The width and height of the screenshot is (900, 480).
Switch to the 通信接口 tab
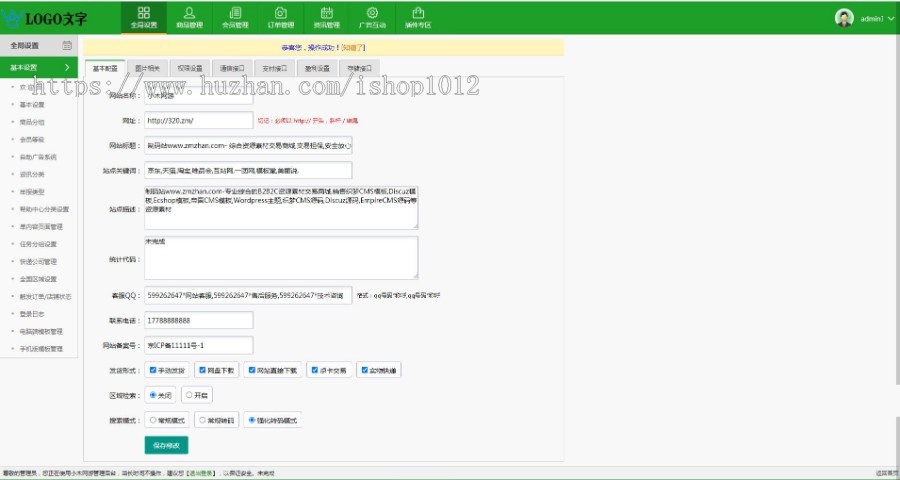click(x=232, y=68)
